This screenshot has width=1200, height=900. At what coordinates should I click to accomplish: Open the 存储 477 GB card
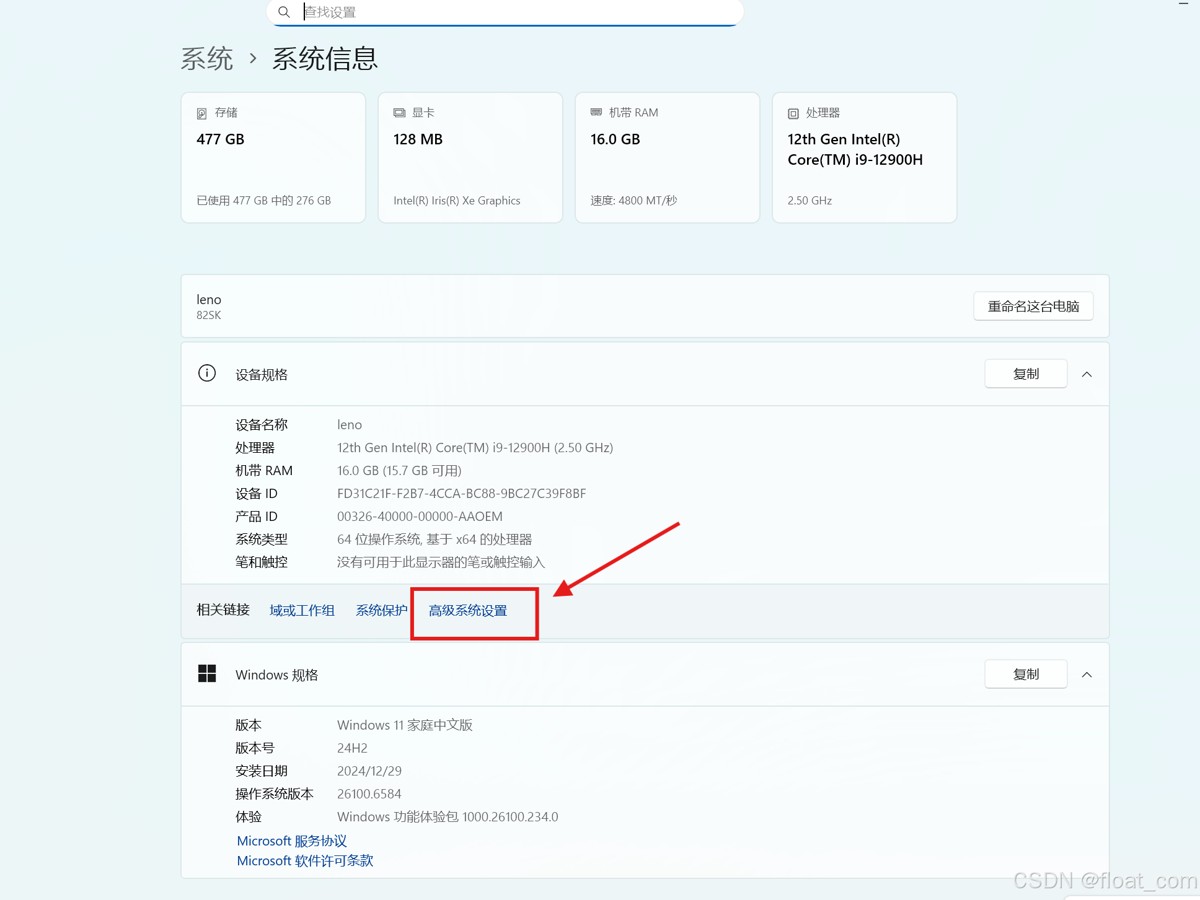(273, 157)
